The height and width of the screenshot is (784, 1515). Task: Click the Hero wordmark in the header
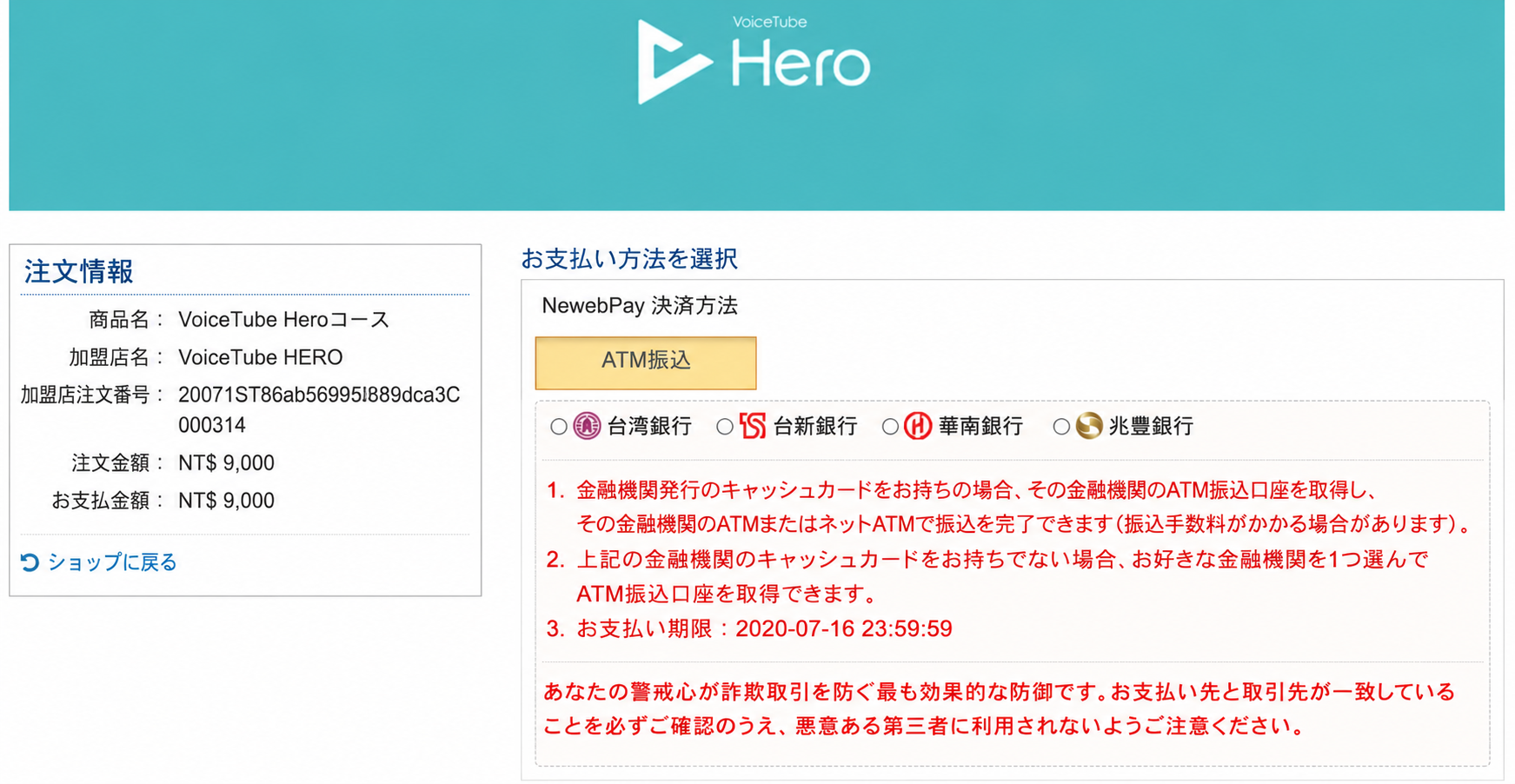(800, 64)
